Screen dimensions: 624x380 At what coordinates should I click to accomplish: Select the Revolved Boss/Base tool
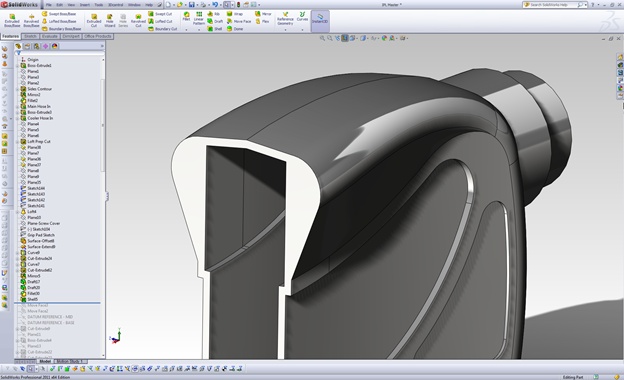(x=31, y=20)
